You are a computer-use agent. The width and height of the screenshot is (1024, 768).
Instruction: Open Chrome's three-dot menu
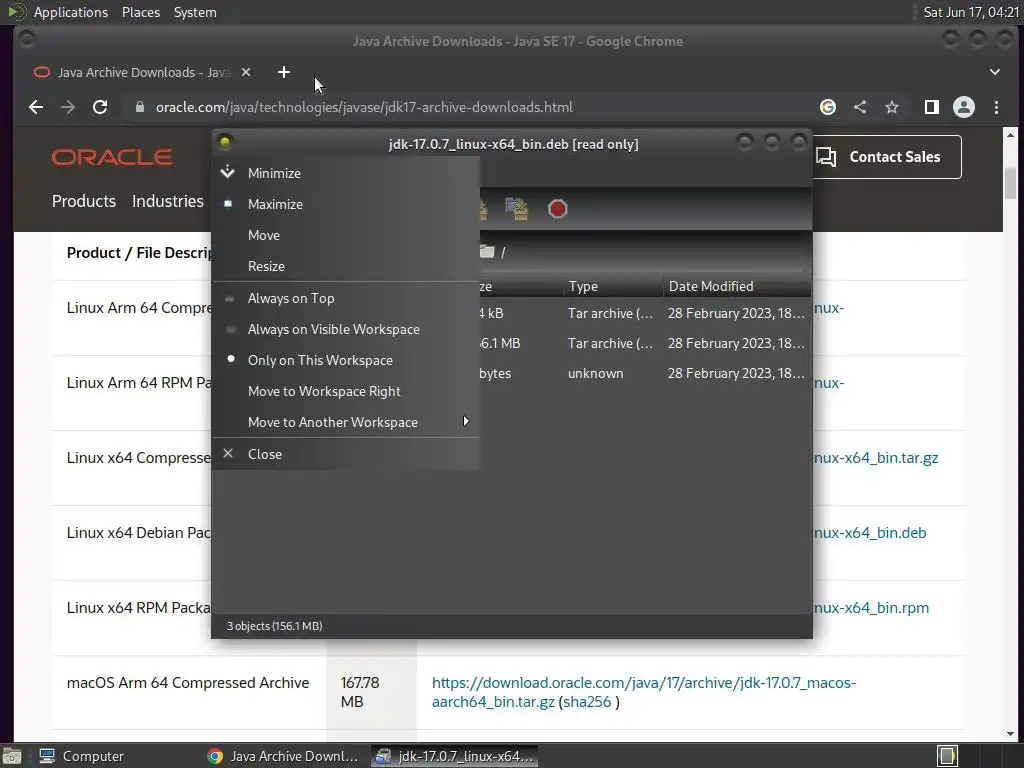[996, 107]
